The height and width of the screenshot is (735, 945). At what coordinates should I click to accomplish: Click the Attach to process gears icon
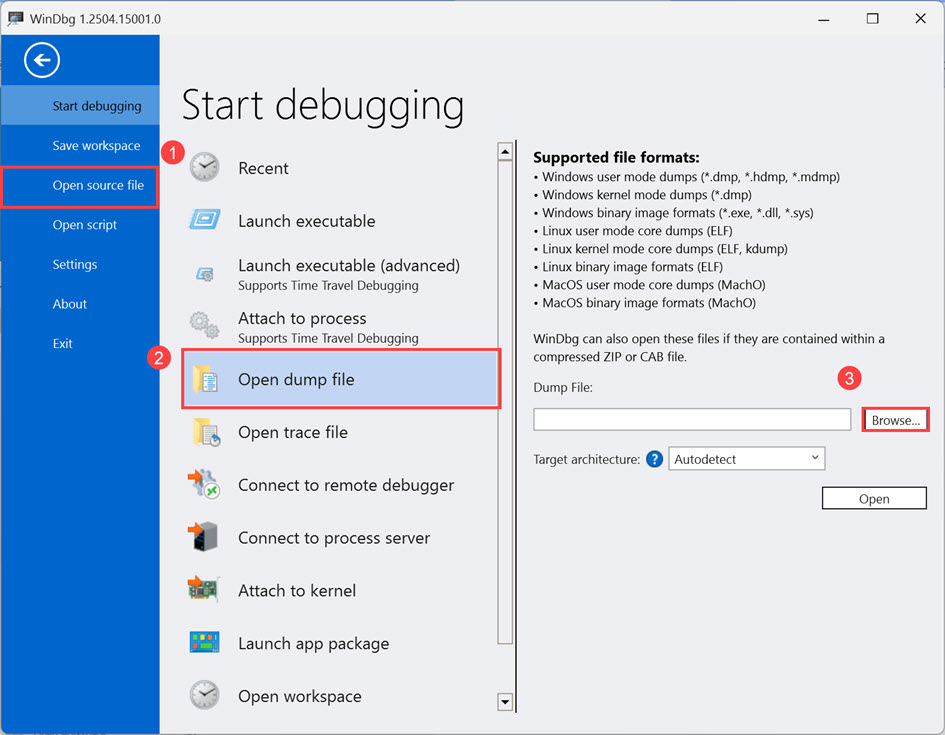click(205, 326)
